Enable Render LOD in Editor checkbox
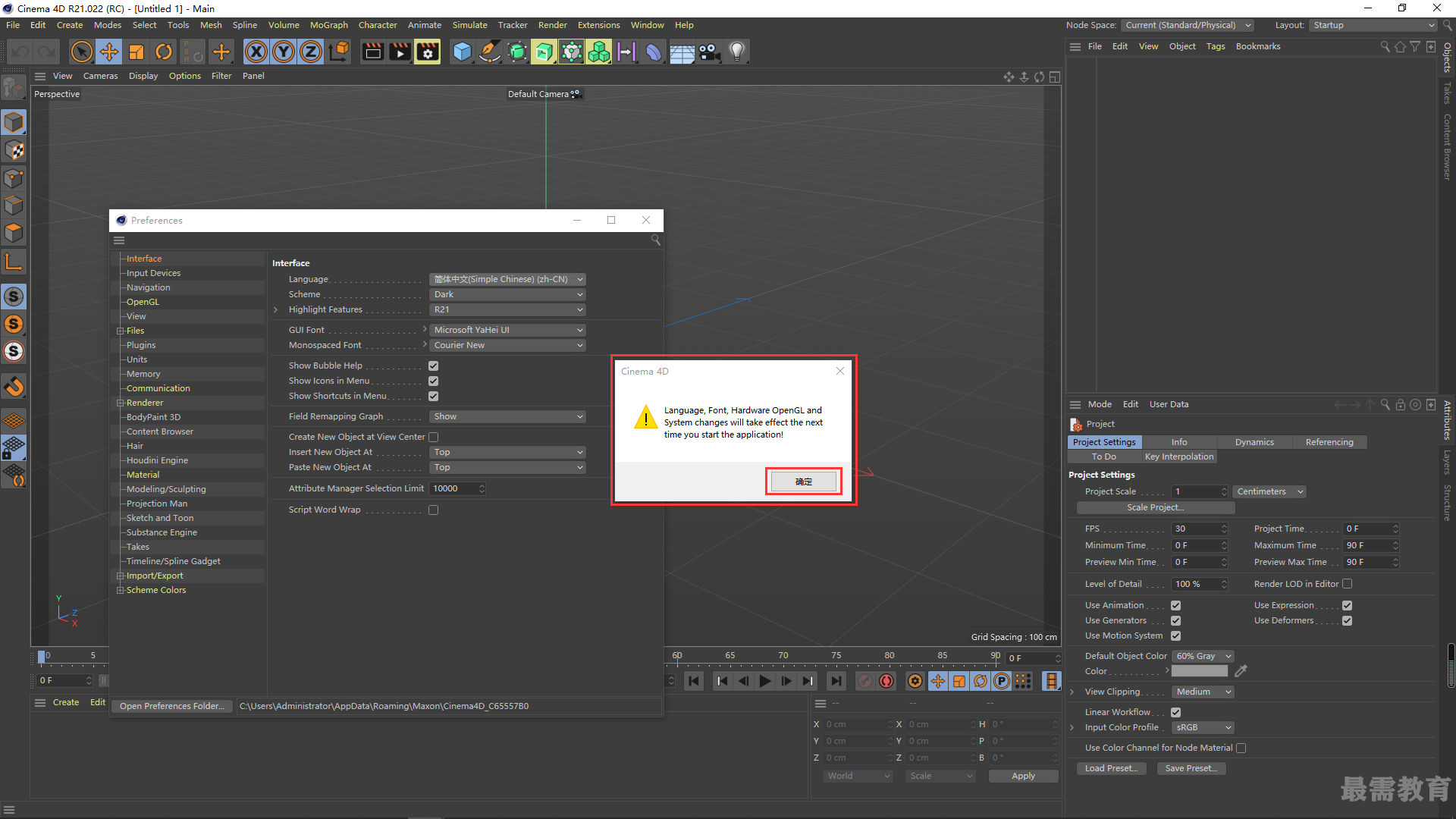The height and width of the screenshot is (819, 1456). pos(1348,584)
